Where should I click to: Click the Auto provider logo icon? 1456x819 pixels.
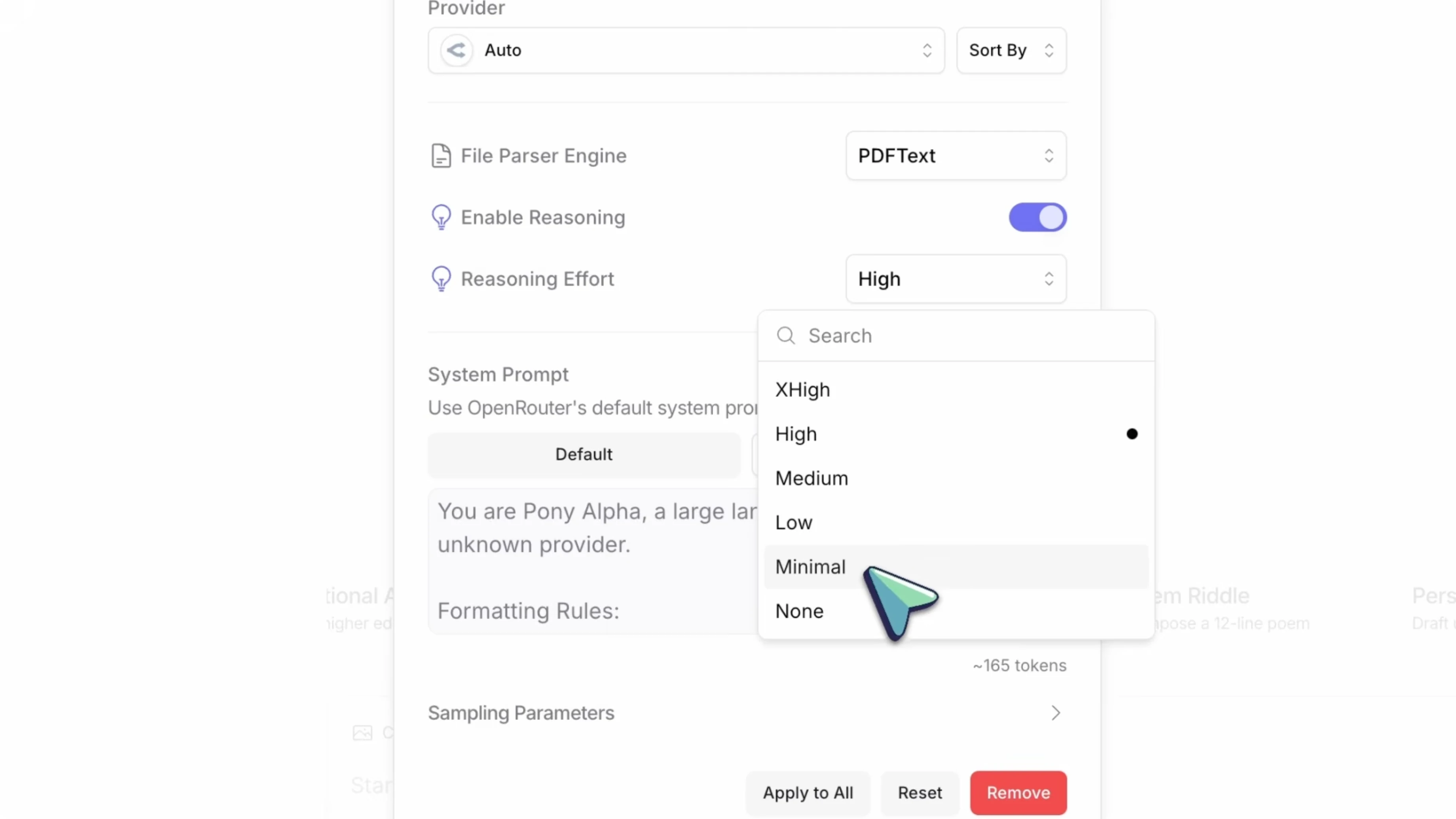456,50
